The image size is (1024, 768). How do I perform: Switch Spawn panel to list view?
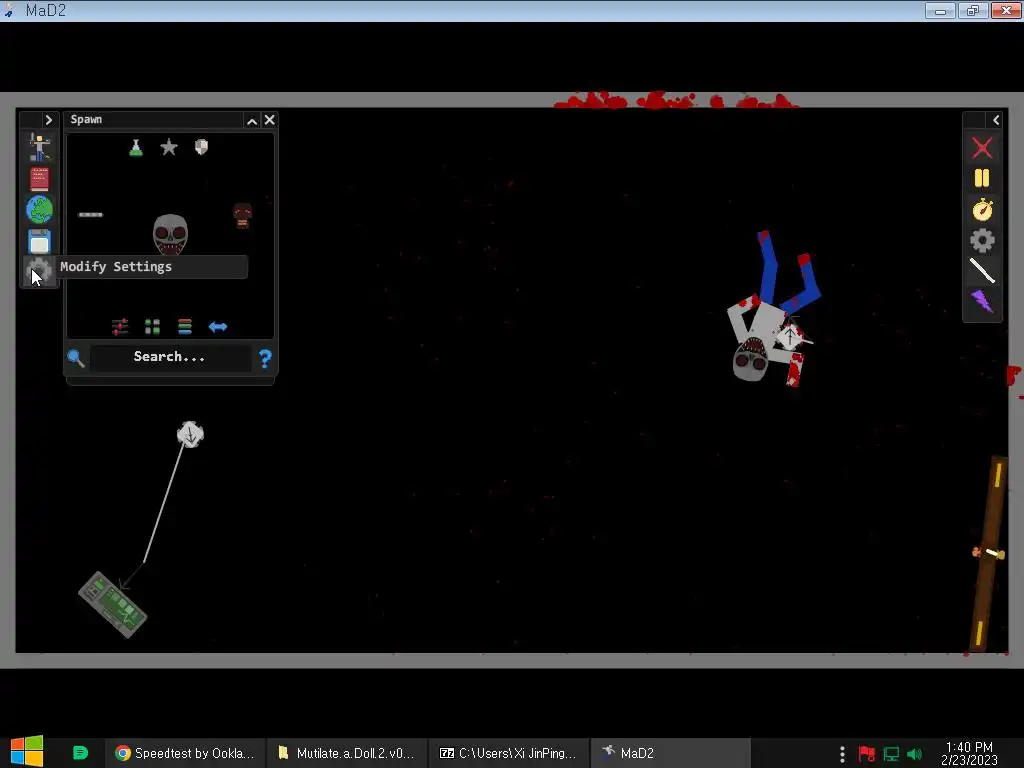[185, 327]
